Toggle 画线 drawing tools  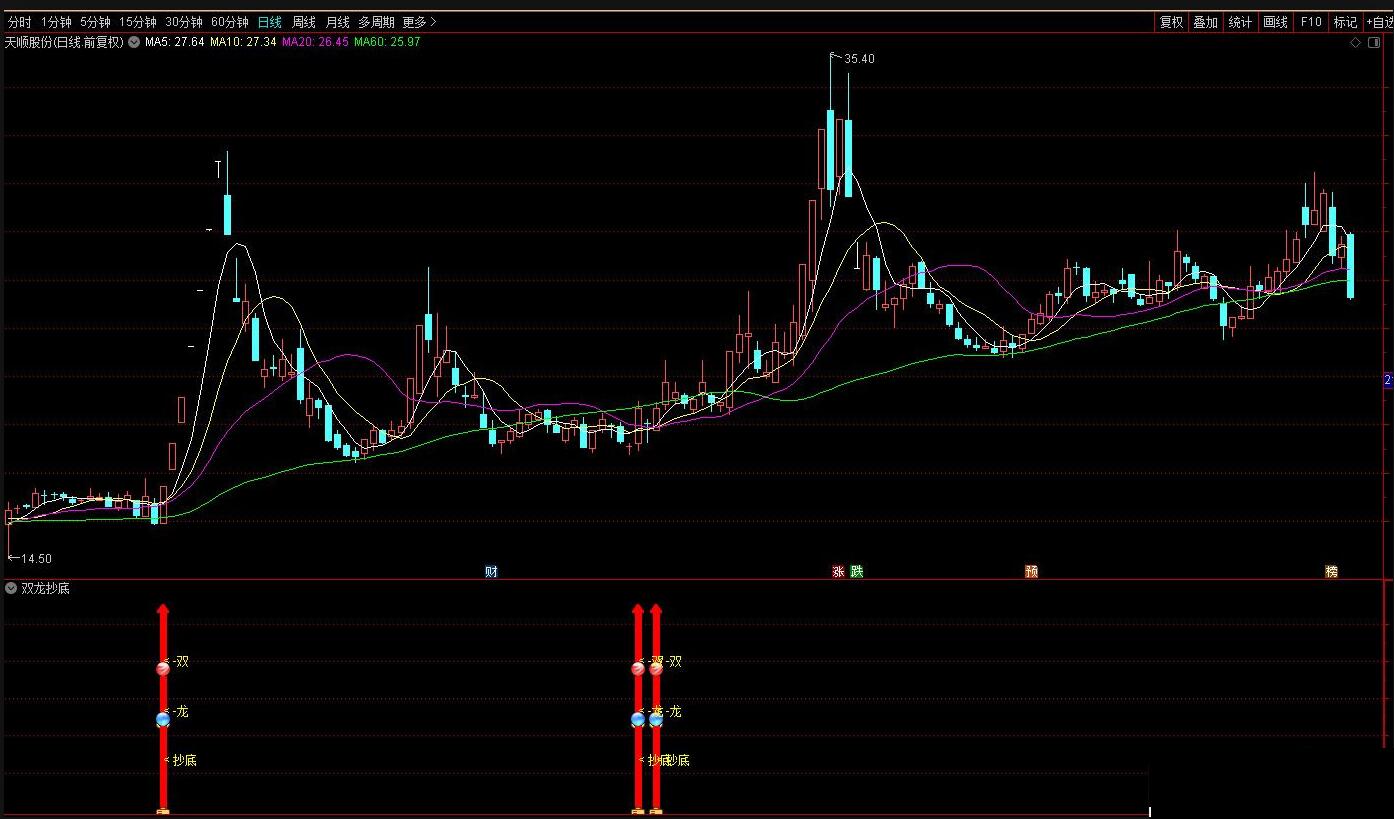pyautogui.click(x=1275, y=22)
